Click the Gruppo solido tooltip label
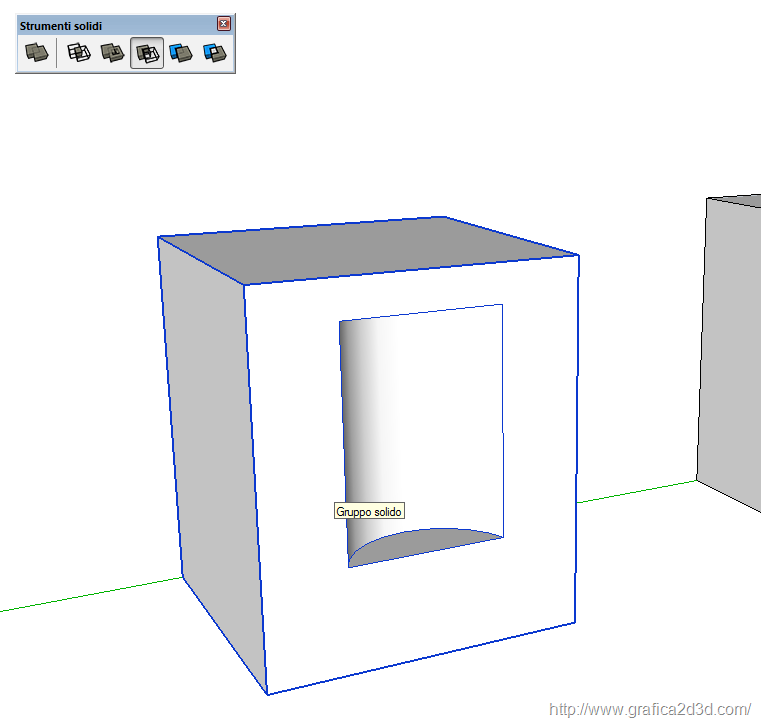Image resolution: width=761 pixels, height=720 pixels. point(369,511)
